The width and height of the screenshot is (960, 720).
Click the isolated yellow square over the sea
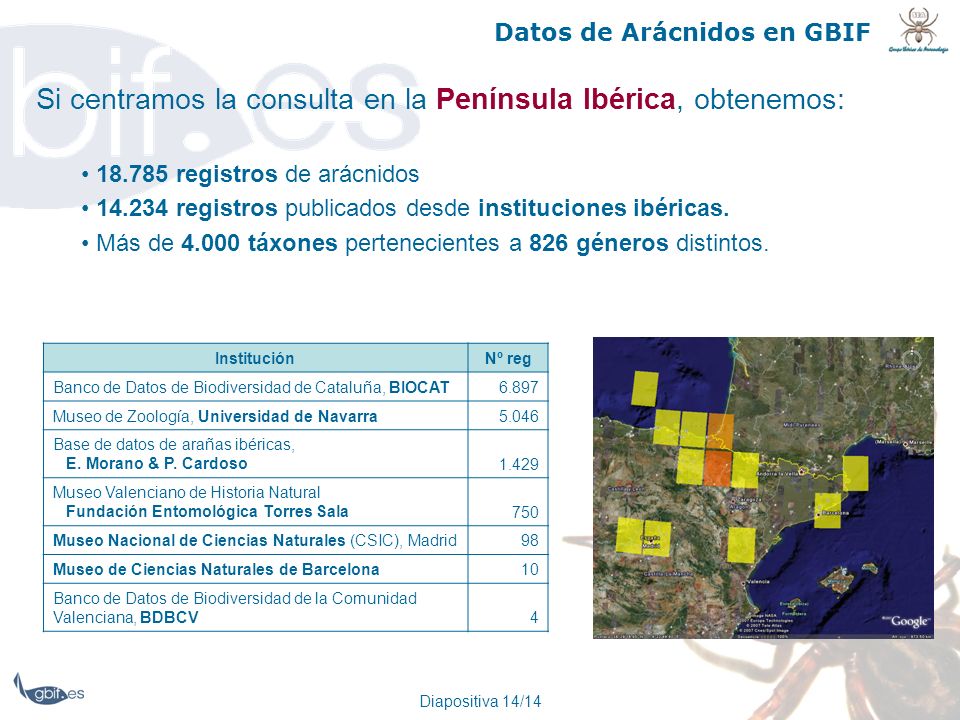click(x=645, y=389)
